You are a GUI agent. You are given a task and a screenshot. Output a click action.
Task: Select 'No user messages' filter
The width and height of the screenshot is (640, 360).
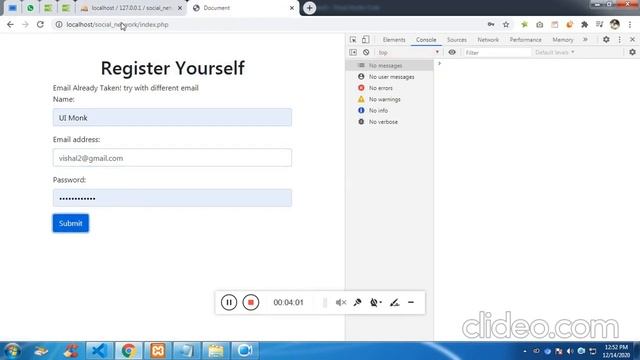tap(390, 77)
